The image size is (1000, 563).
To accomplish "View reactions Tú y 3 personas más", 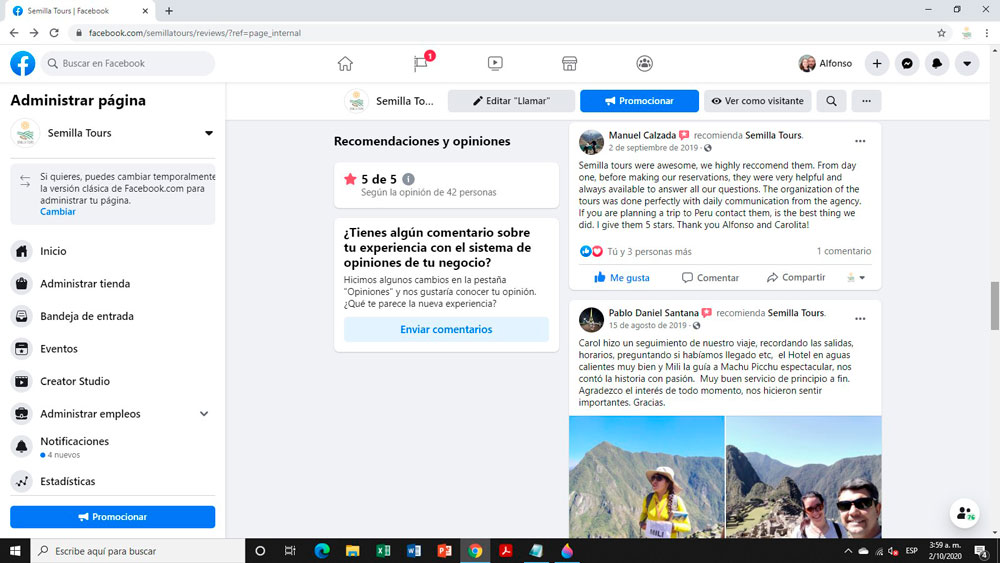I will pos(649,251).
